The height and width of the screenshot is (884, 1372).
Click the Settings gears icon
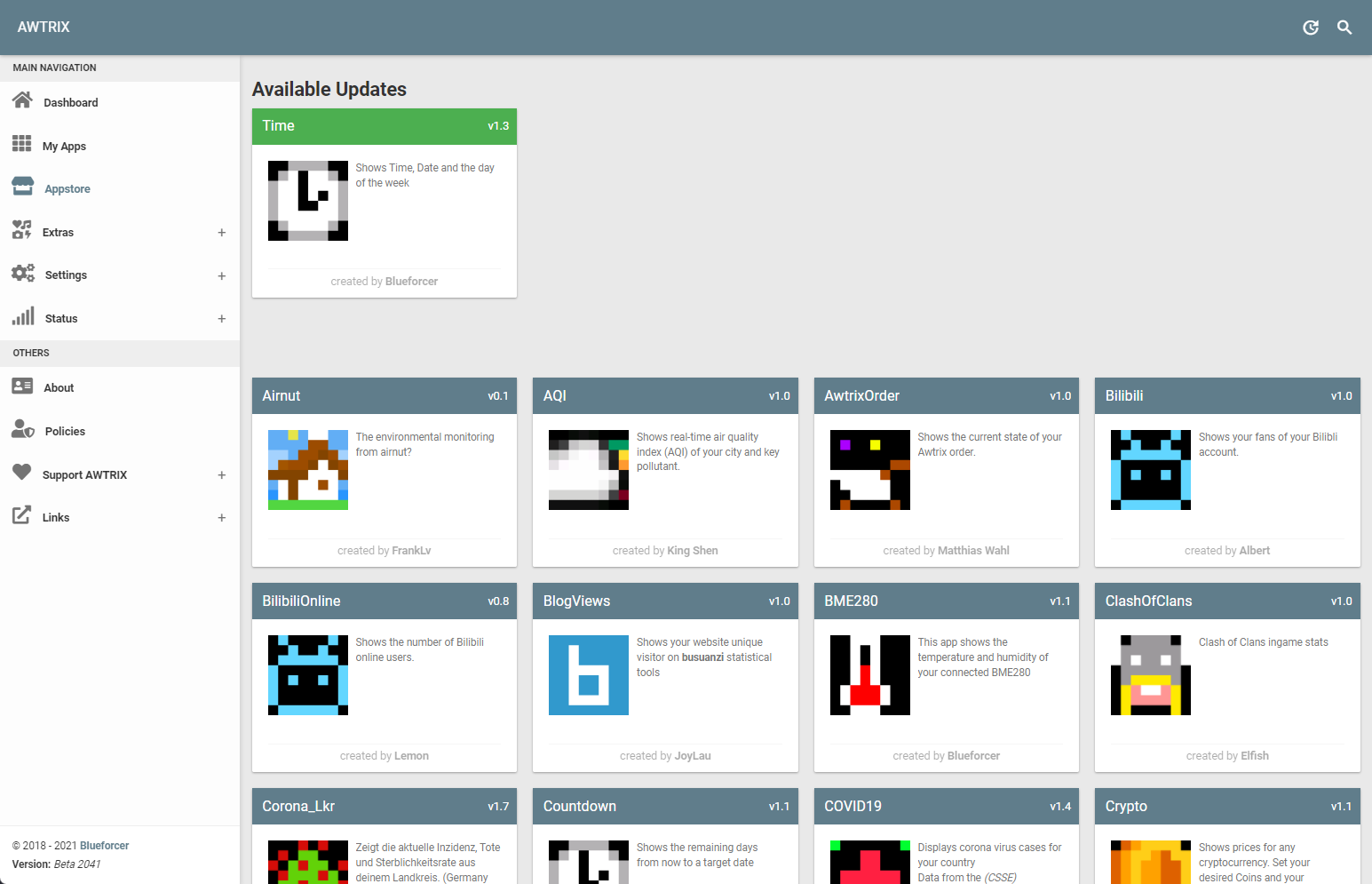[23, 273]
